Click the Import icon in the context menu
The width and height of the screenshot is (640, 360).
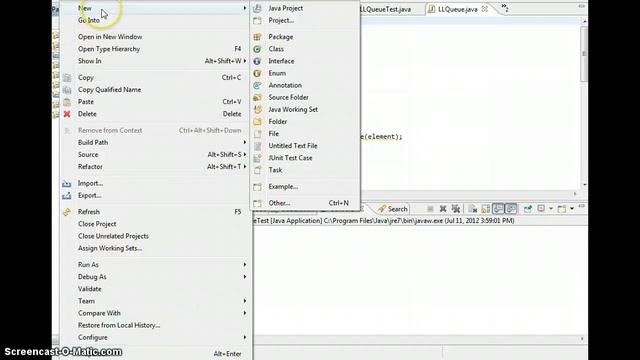(x=67, y=184)
